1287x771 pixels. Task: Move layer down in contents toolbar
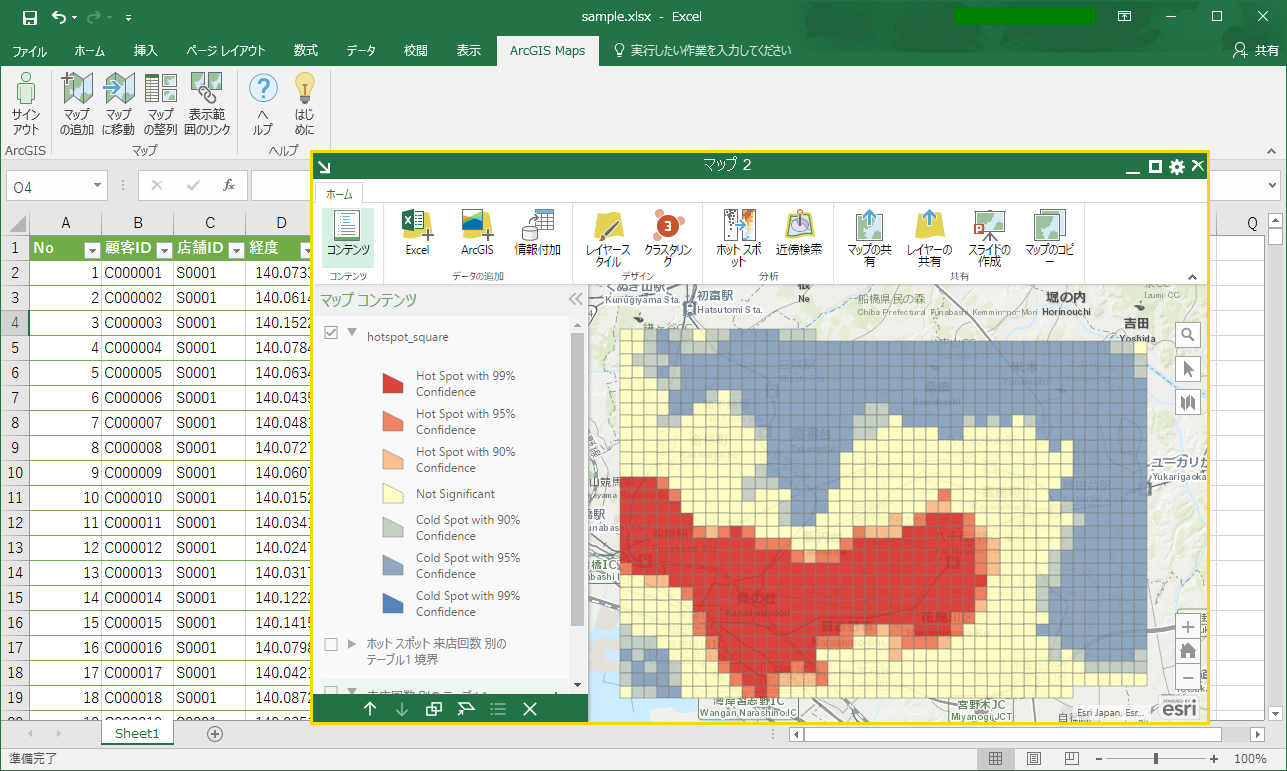click(402, 708)
